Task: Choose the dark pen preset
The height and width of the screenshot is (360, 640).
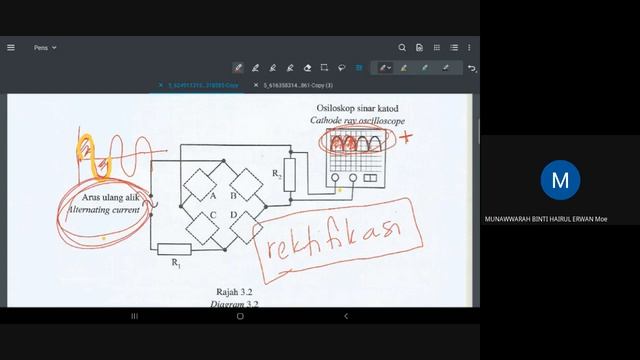Action: click(446, 68)
